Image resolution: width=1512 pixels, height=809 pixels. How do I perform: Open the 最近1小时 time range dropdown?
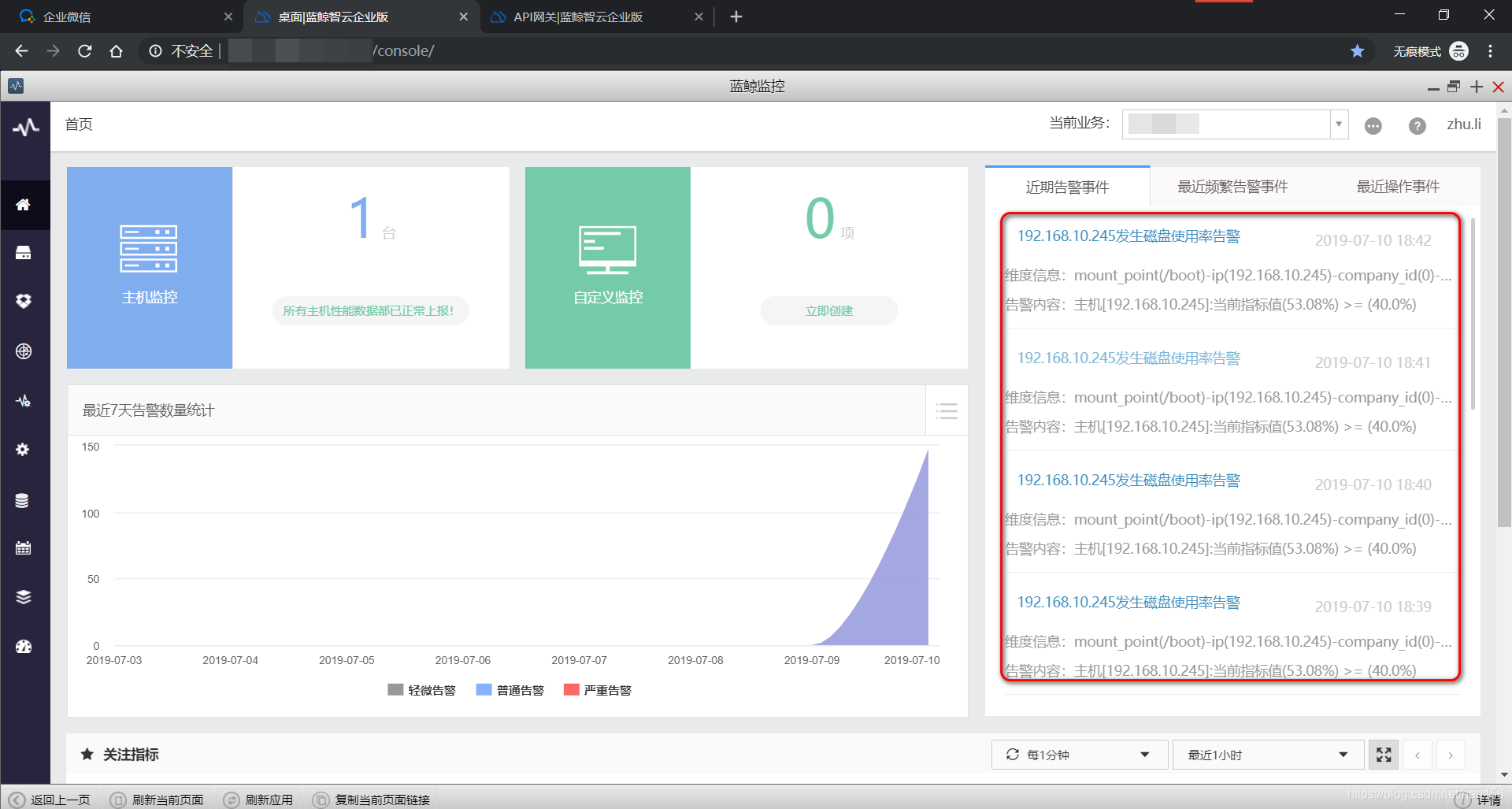tap(1268, 755)
